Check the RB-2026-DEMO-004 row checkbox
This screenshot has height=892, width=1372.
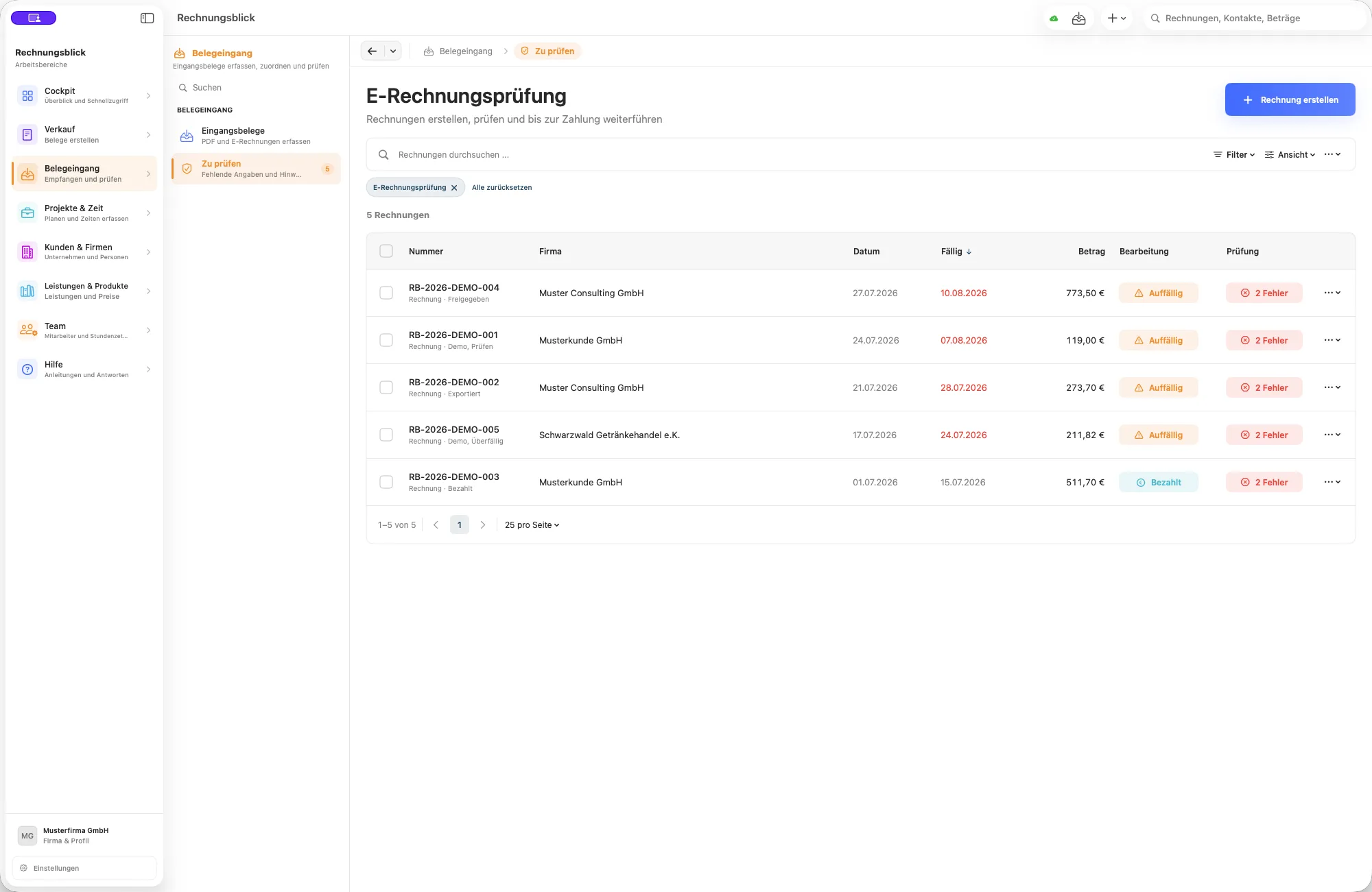(386, 293)
